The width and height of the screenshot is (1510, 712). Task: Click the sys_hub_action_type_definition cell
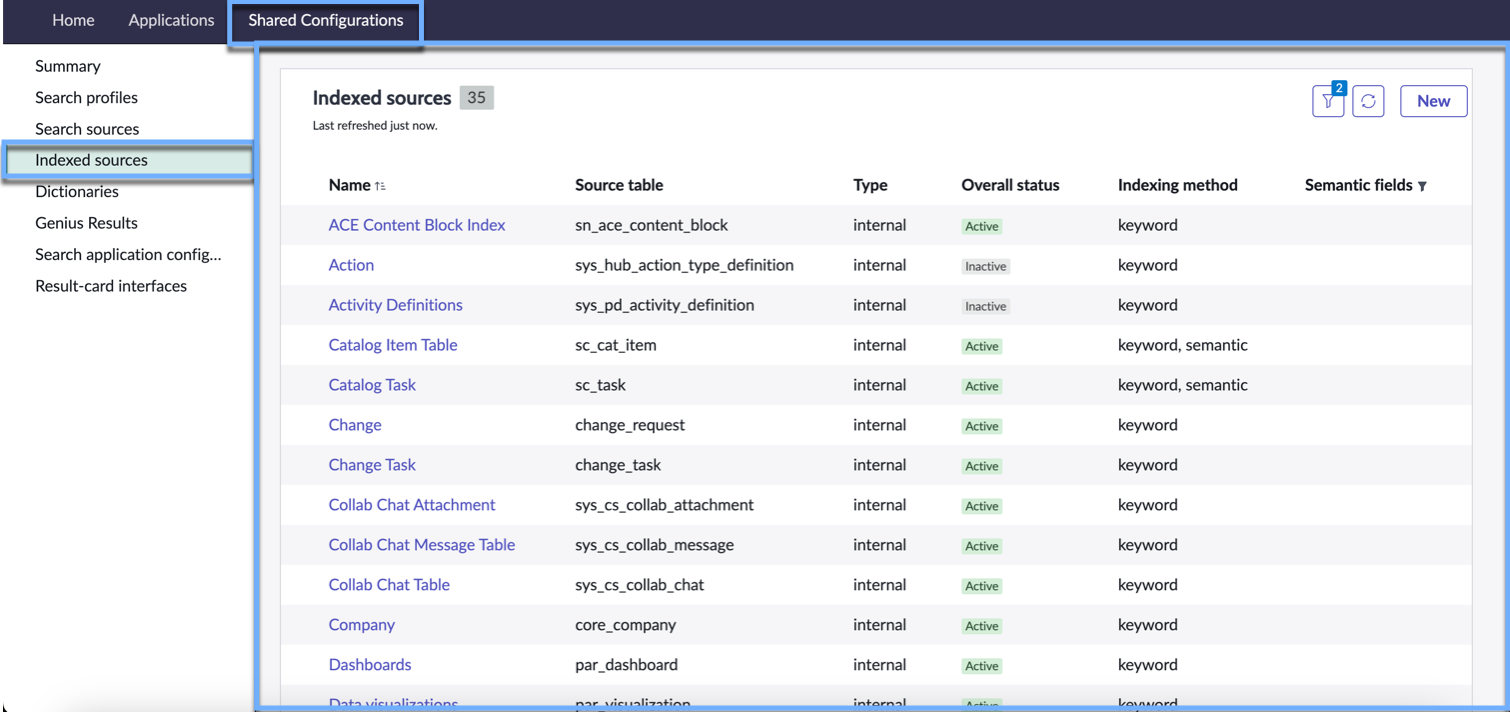pos(684,265)
